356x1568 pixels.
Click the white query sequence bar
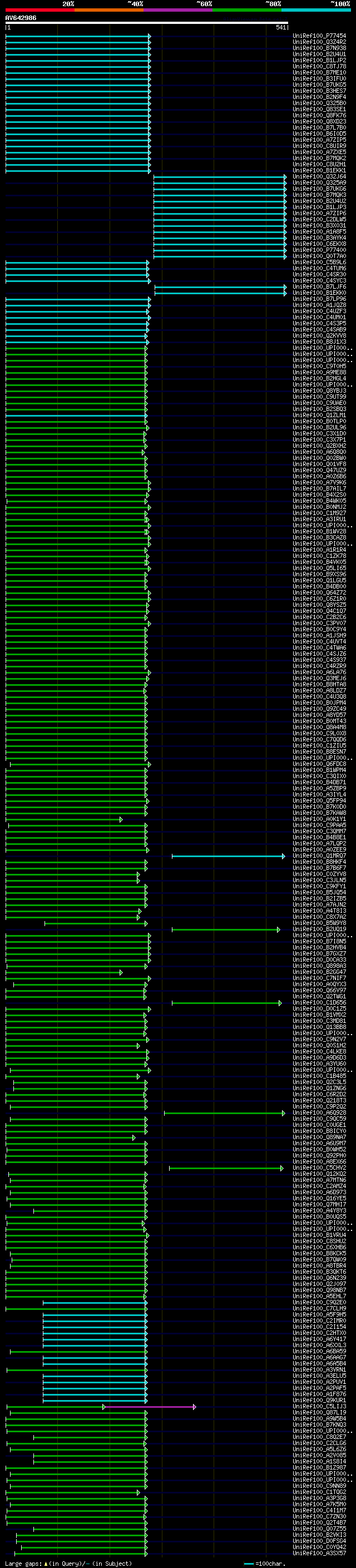[x=147, y=22]
